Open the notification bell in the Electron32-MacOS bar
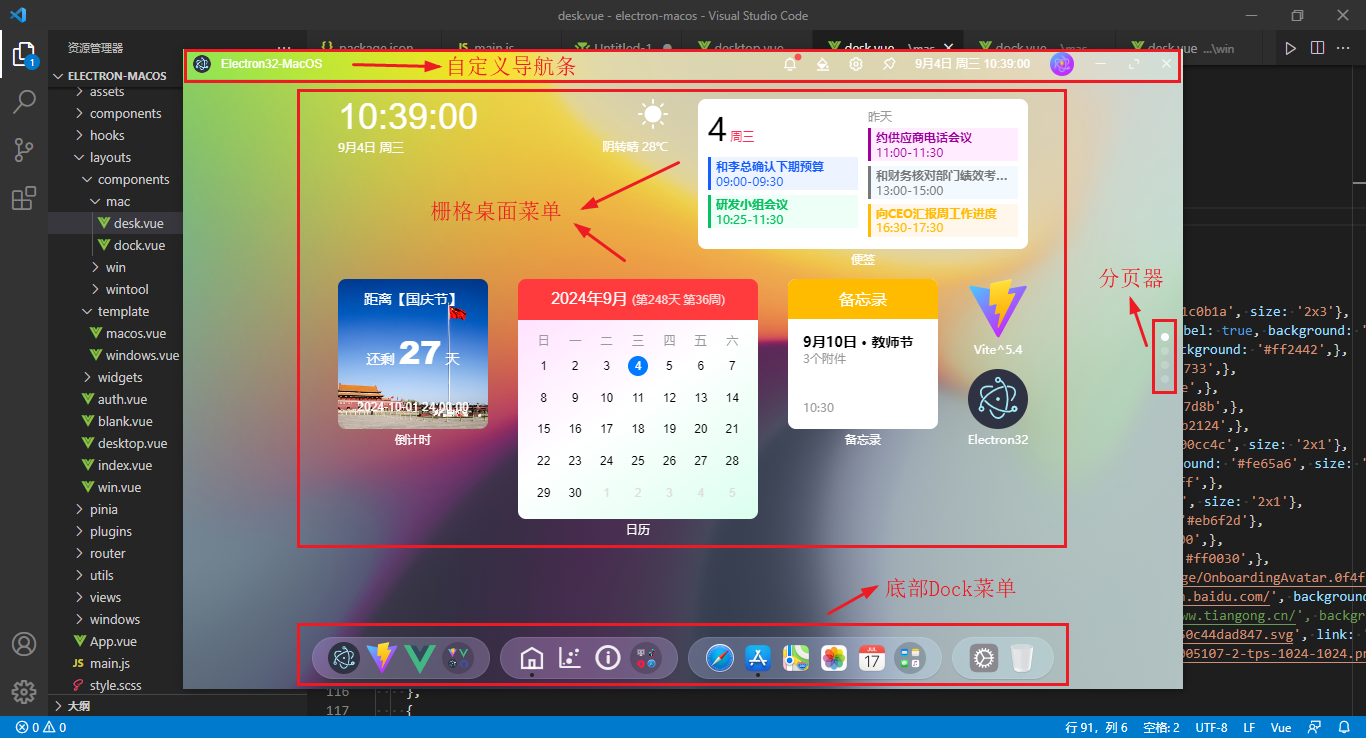 pyautogui.click(x=790, y=64)
